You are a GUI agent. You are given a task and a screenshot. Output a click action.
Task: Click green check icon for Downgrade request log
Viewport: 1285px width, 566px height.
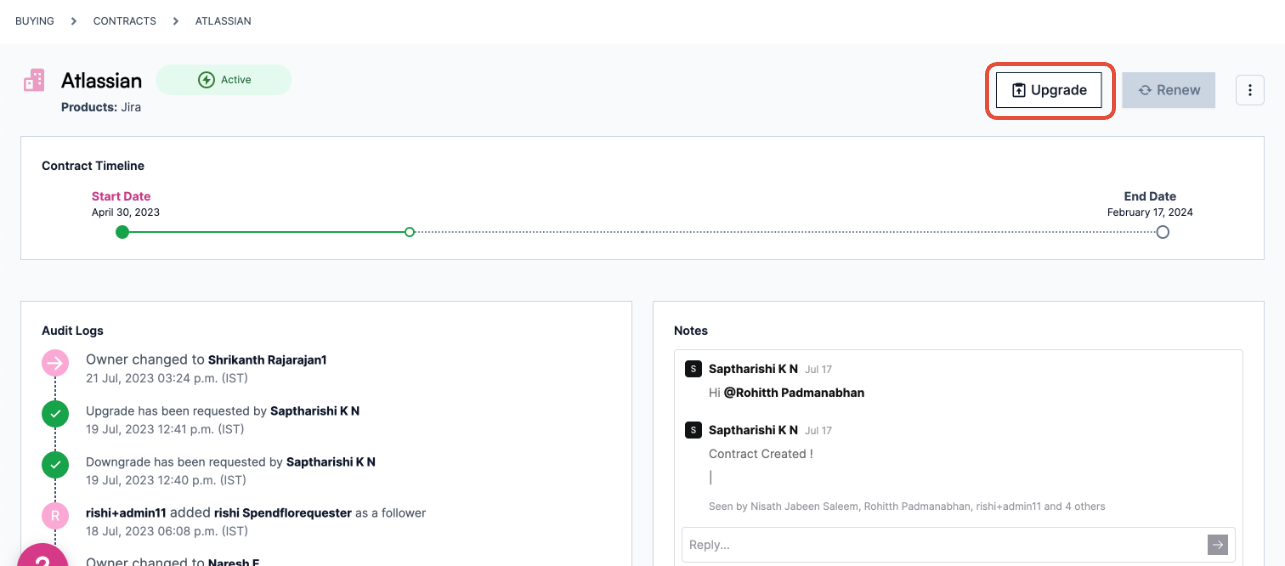[x=55, y=464]
